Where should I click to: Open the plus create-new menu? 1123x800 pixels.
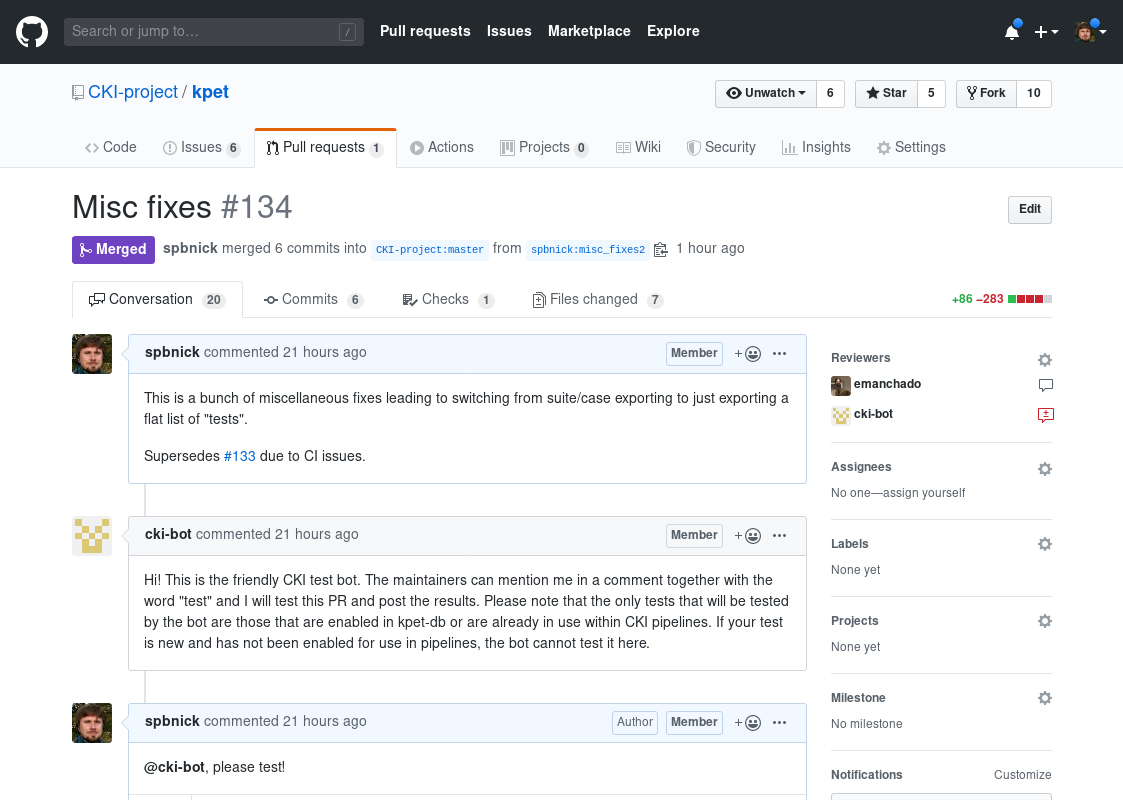(x=1046, y=32)
